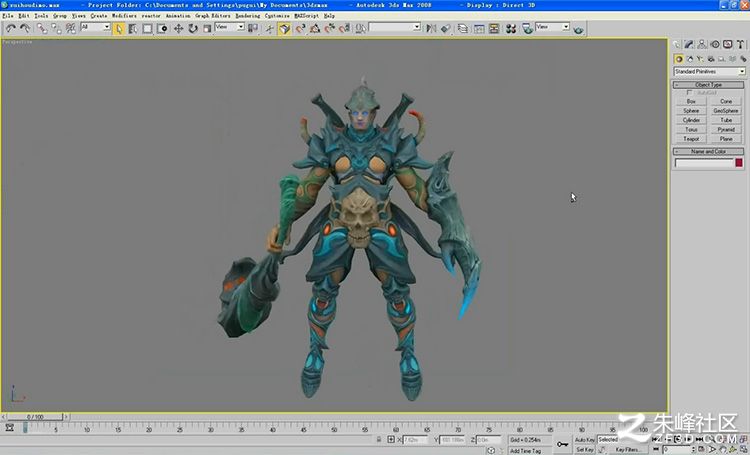Collapse the Object Type rollout
The image size is (750, 455).
point(708,85)
